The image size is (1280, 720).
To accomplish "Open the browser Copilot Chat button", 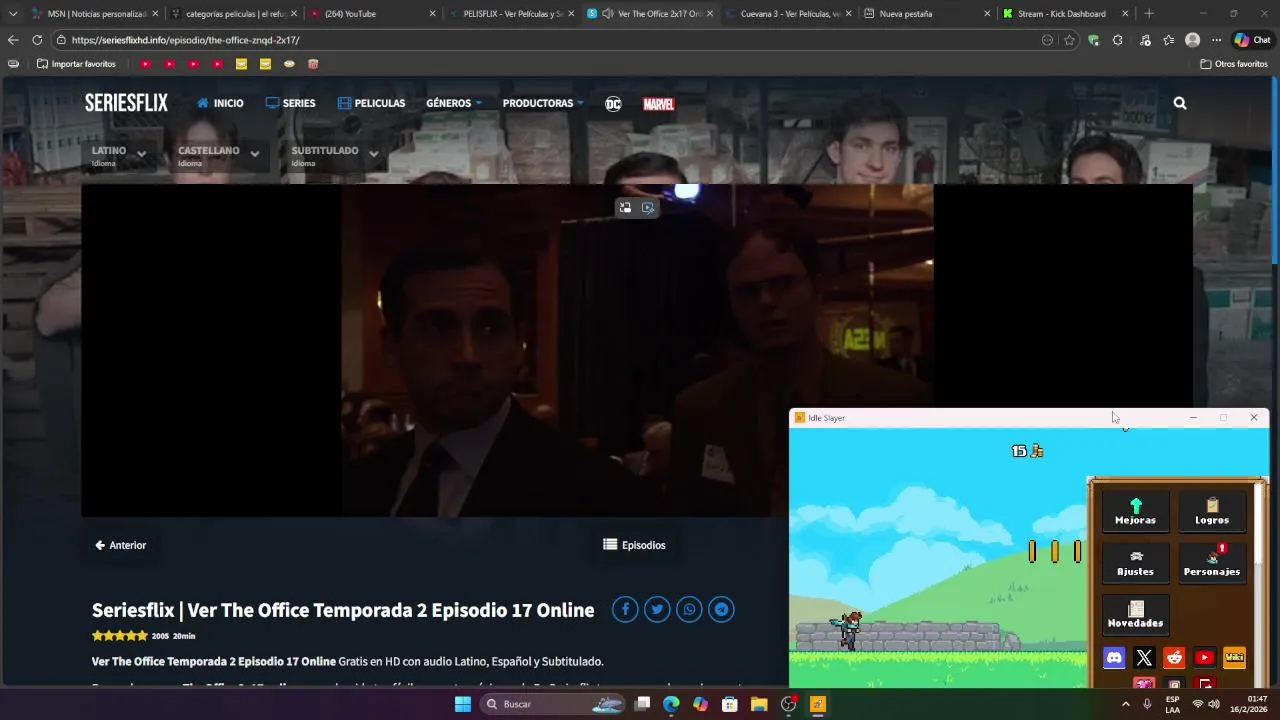I will [1252, 40].
